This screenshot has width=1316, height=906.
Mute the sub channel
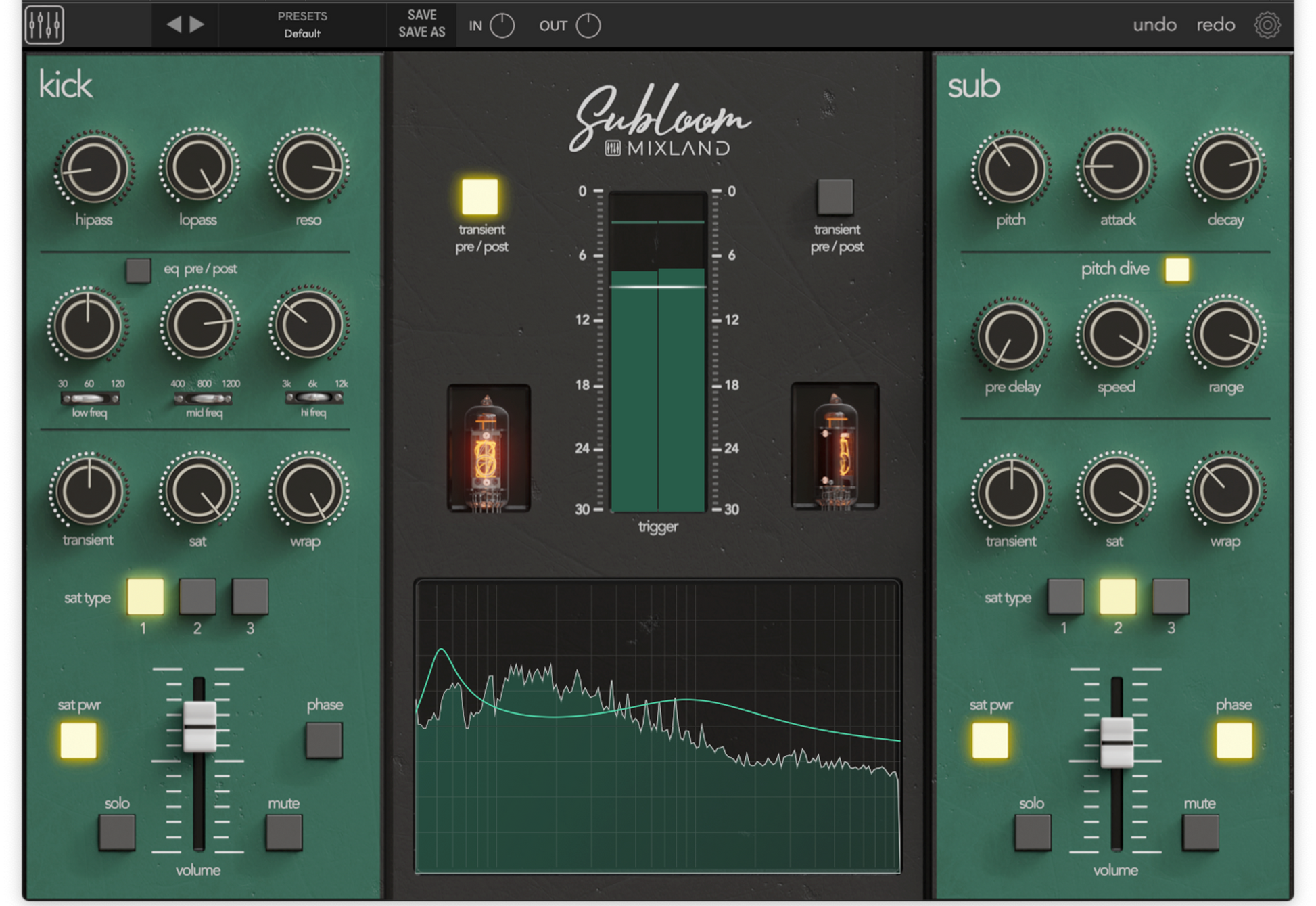click(1200, 832)
